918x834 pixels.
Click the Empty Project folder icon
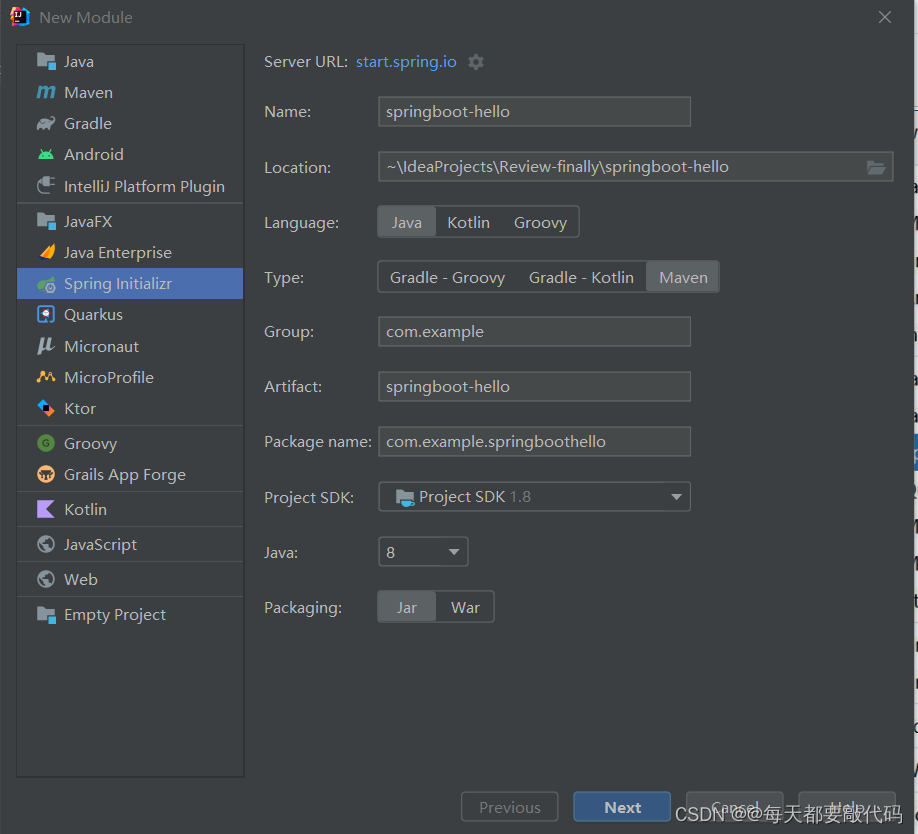pyautogui.click(x=46, y=615)
